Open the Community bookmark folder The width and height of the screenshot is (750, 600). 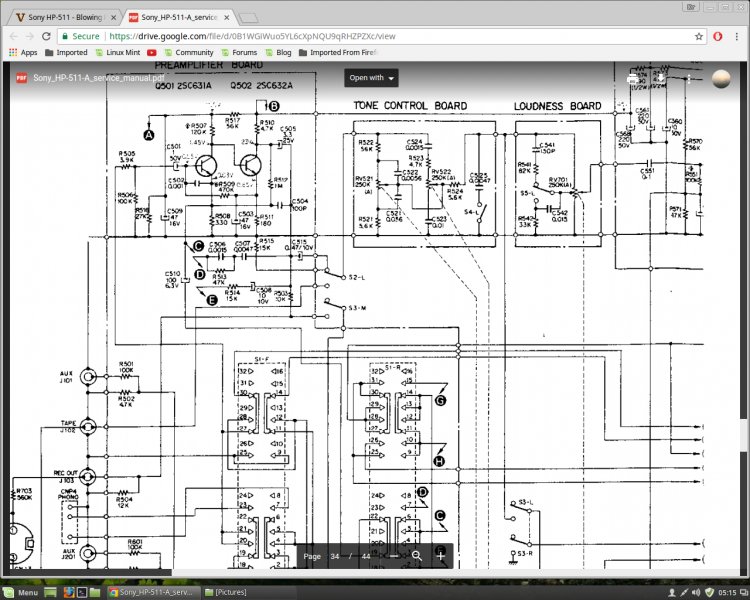[189, 52]
